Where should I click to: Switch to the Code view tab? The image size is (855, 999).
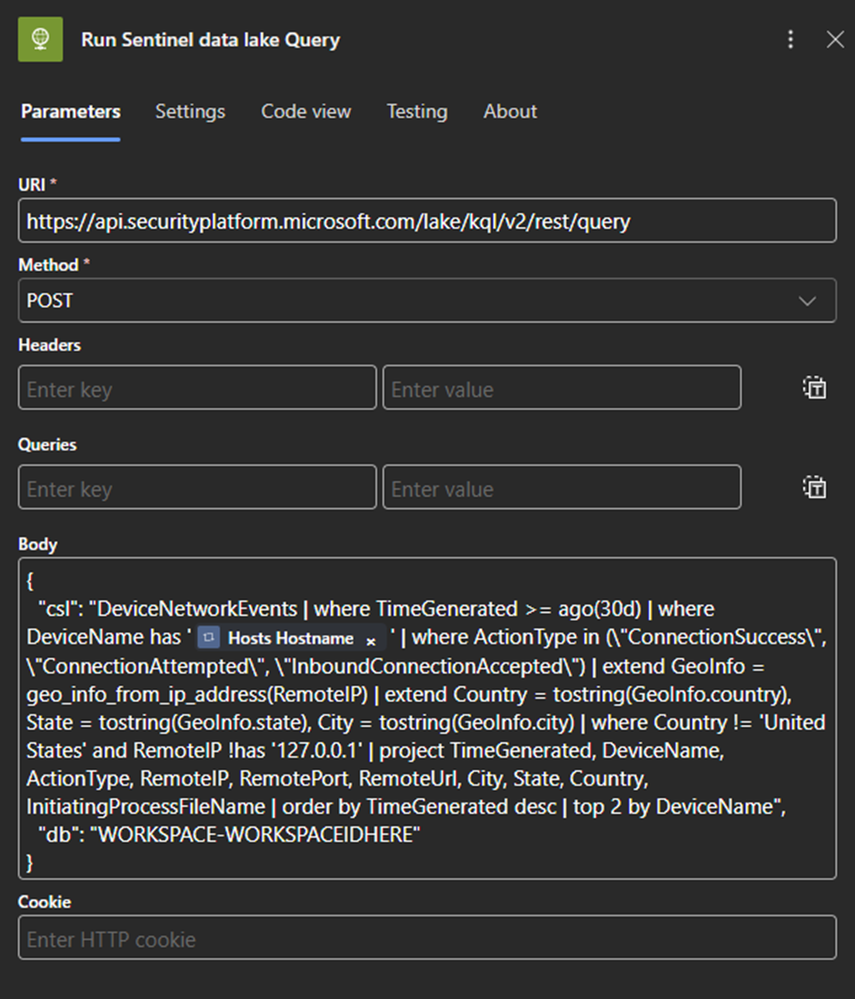point(306,112)
